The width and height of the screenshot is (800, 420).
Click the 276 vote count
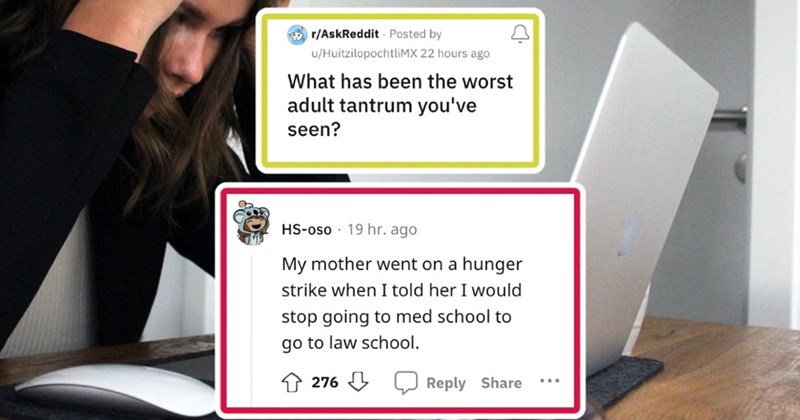coord(325,382)
